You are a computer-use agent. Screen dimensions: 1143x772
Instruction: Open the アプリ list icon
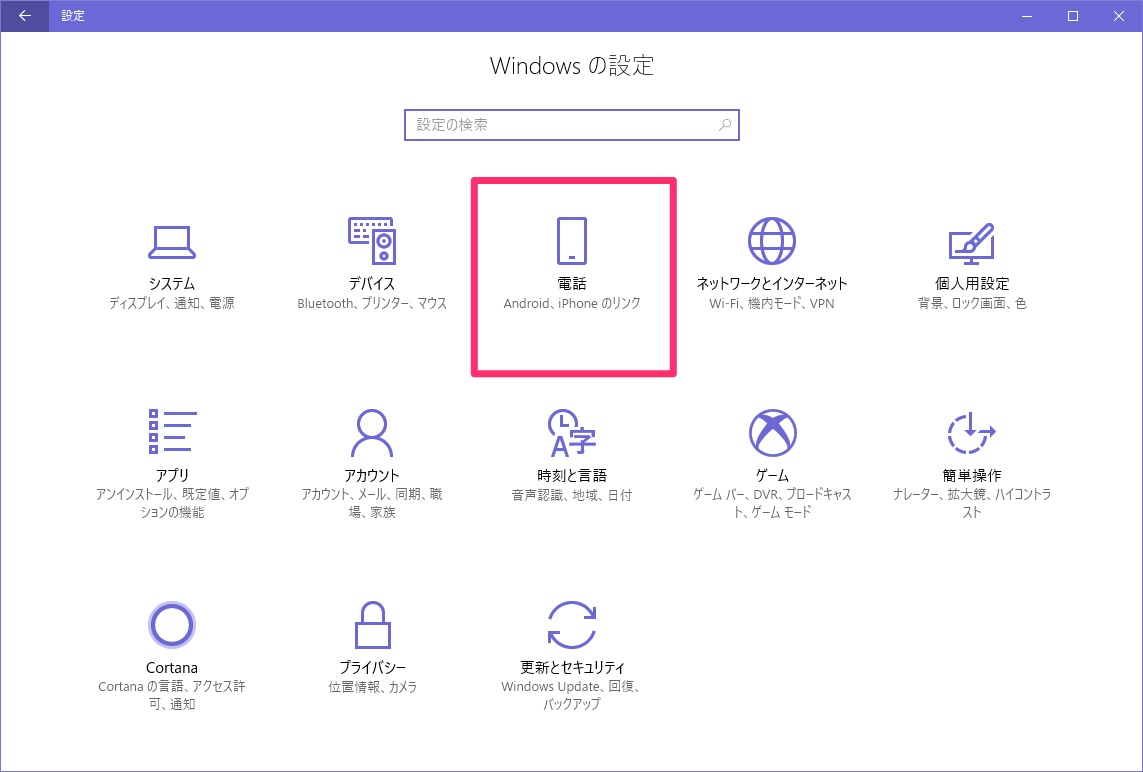[x=172, y=431]
